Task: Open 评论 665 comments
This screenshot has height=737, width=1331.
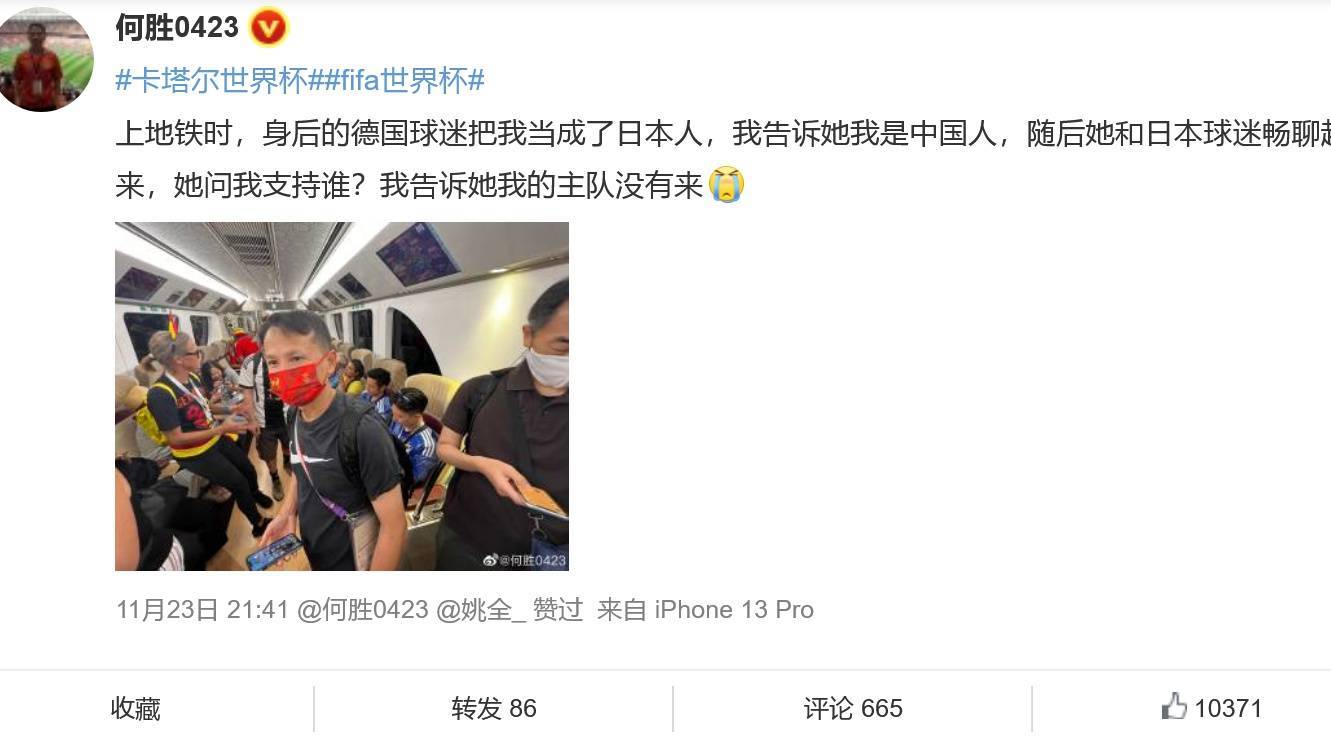Action: click(853, 709)
